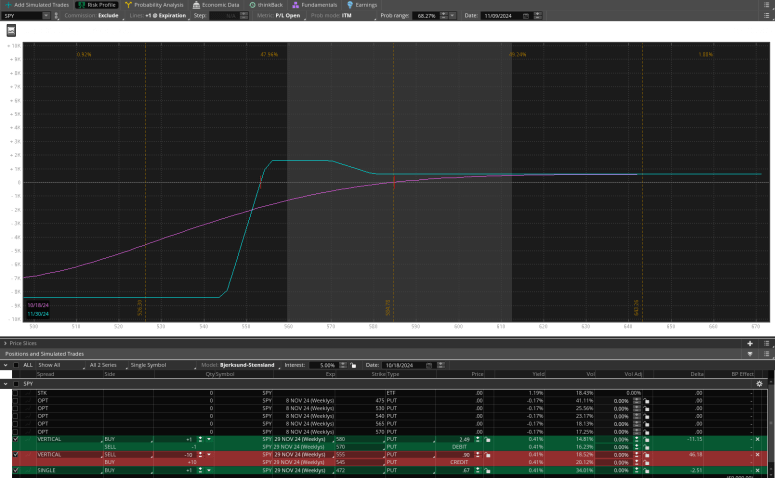Toggle checkbox for the 580 PUT vertical

(x=15, y=439)
